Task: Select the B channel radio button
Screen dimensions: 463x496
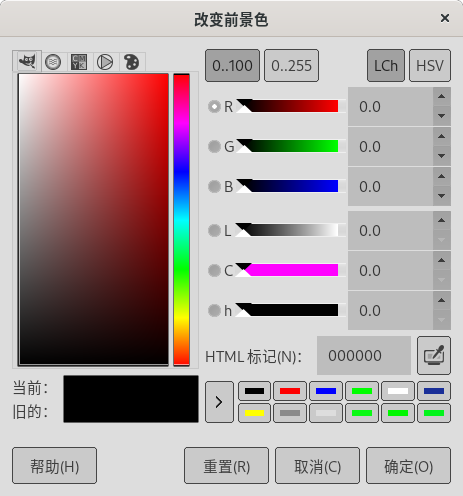Action: tap(214, 187)
